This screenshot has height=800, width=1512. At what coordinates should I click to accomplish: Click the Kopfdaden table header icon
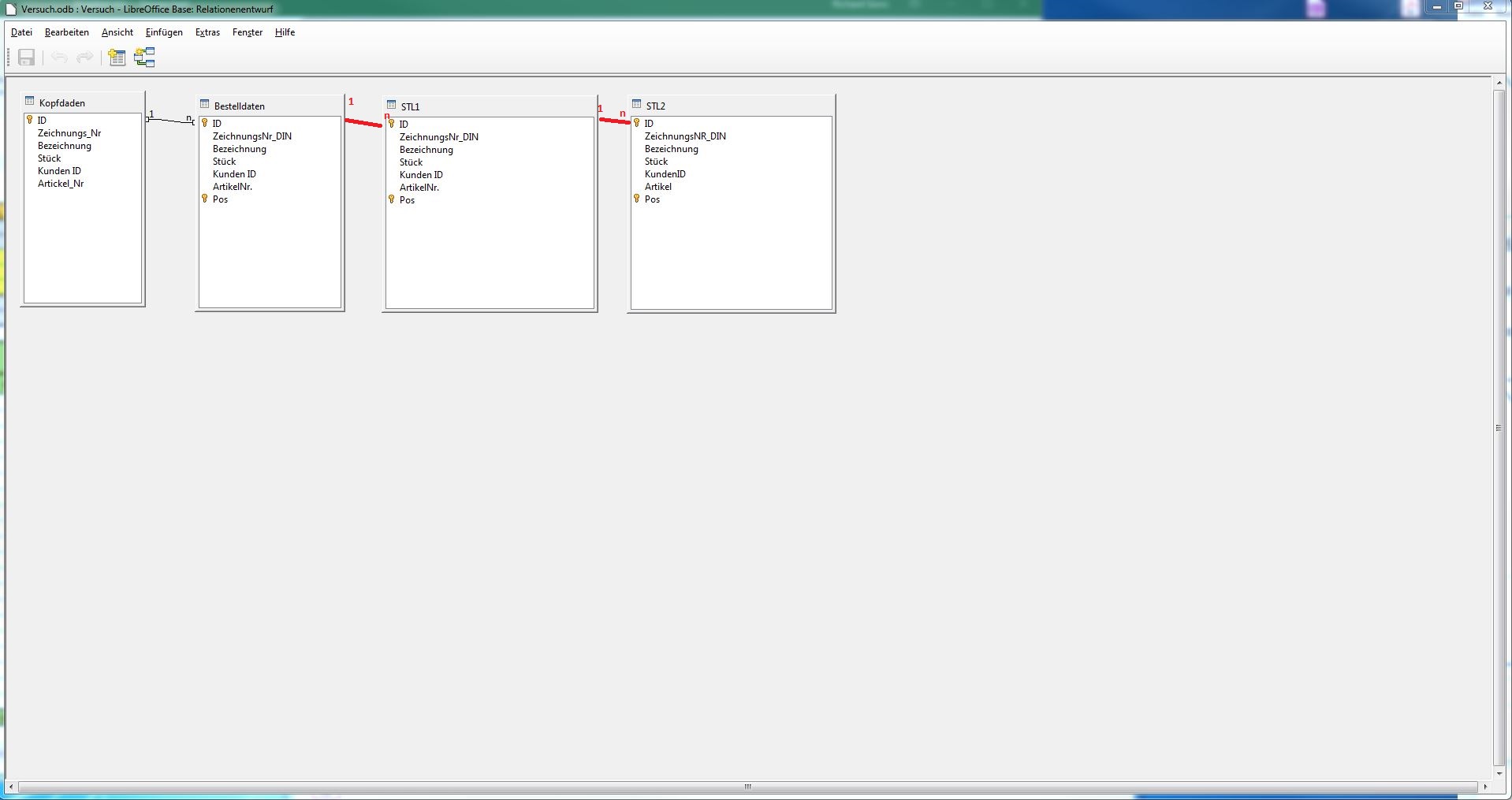point(30,102)
